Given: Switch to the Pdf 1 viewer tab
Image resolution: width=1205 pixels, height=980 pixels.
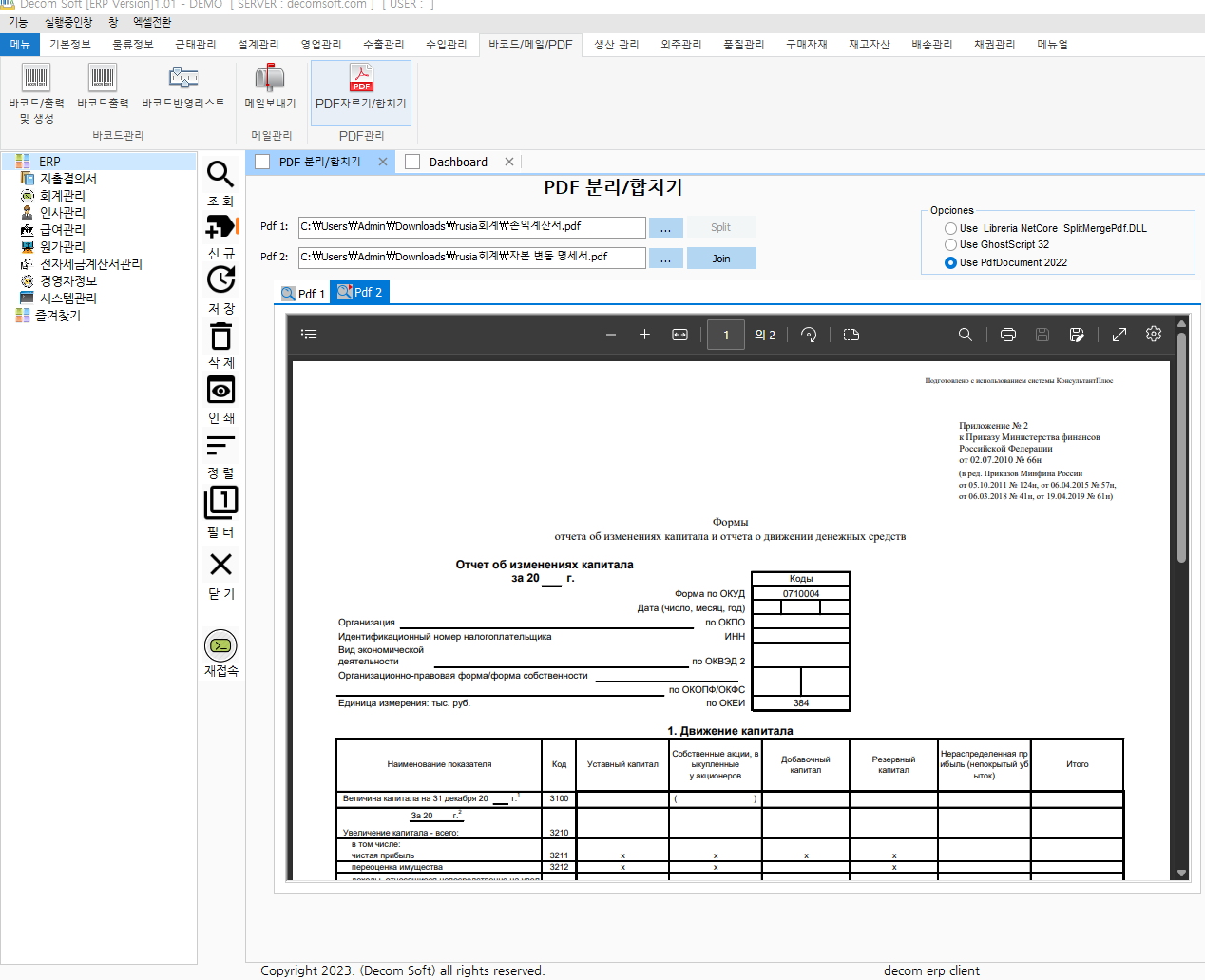Looking at the screenshot, I should point(303,294).
